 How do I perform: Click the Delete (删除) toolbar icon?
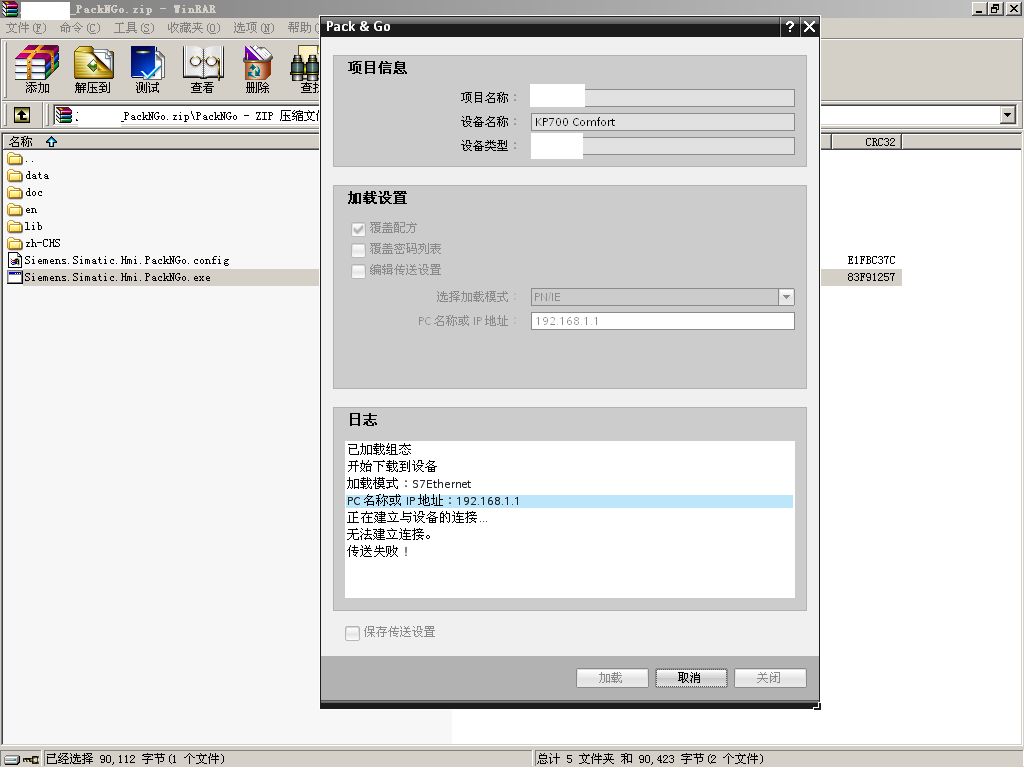tap(257, 69)
